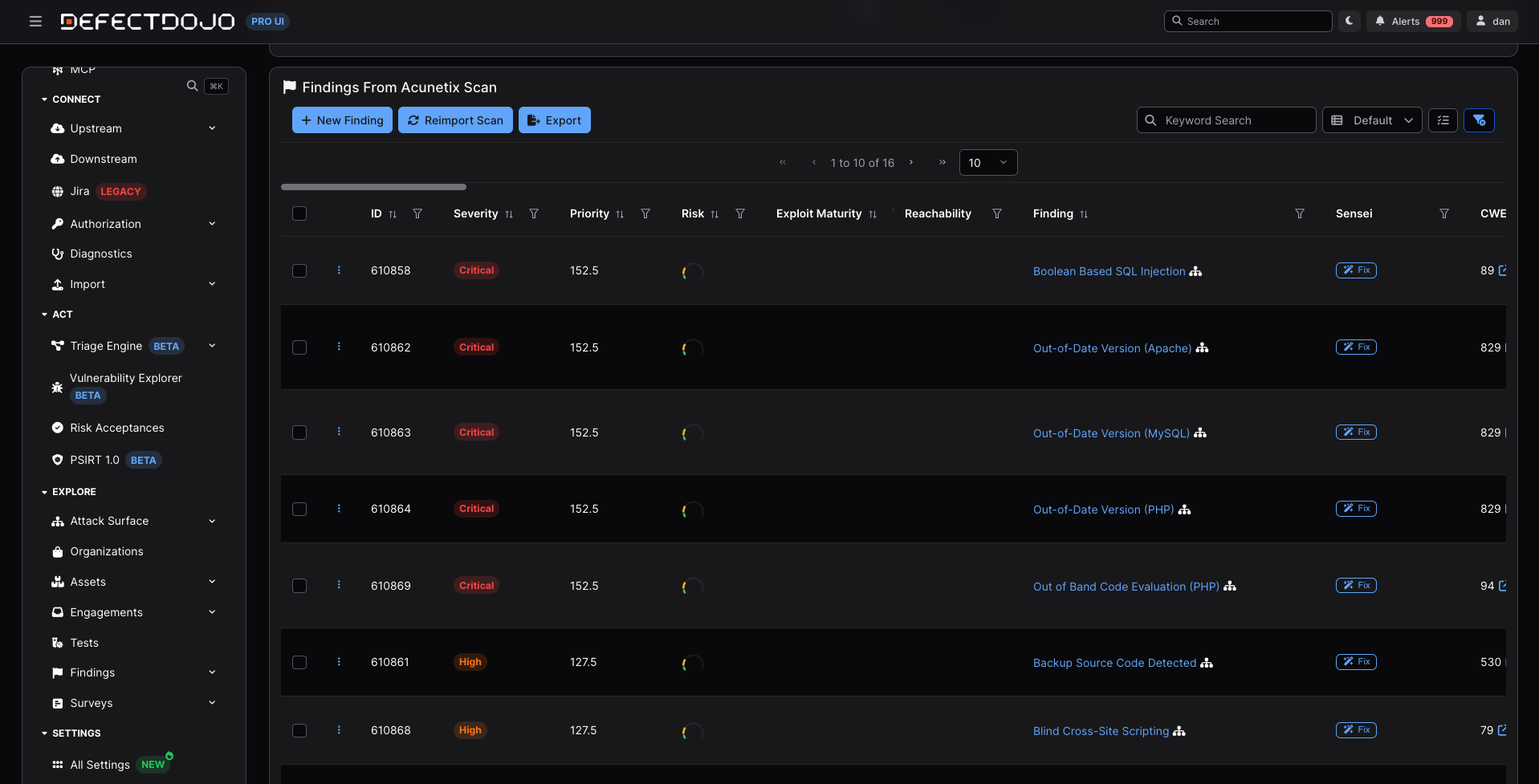Go to next page arrow
Viewport: 1539px width, 784px height.
pos(911,162)
